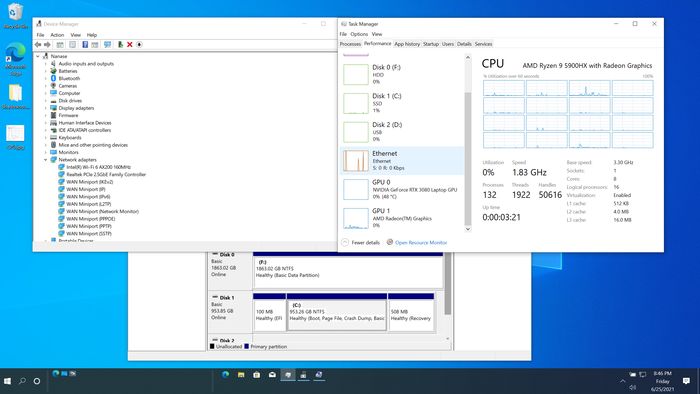
Task: Open the Help menu in Device Manager
Action: pos(92,35)
